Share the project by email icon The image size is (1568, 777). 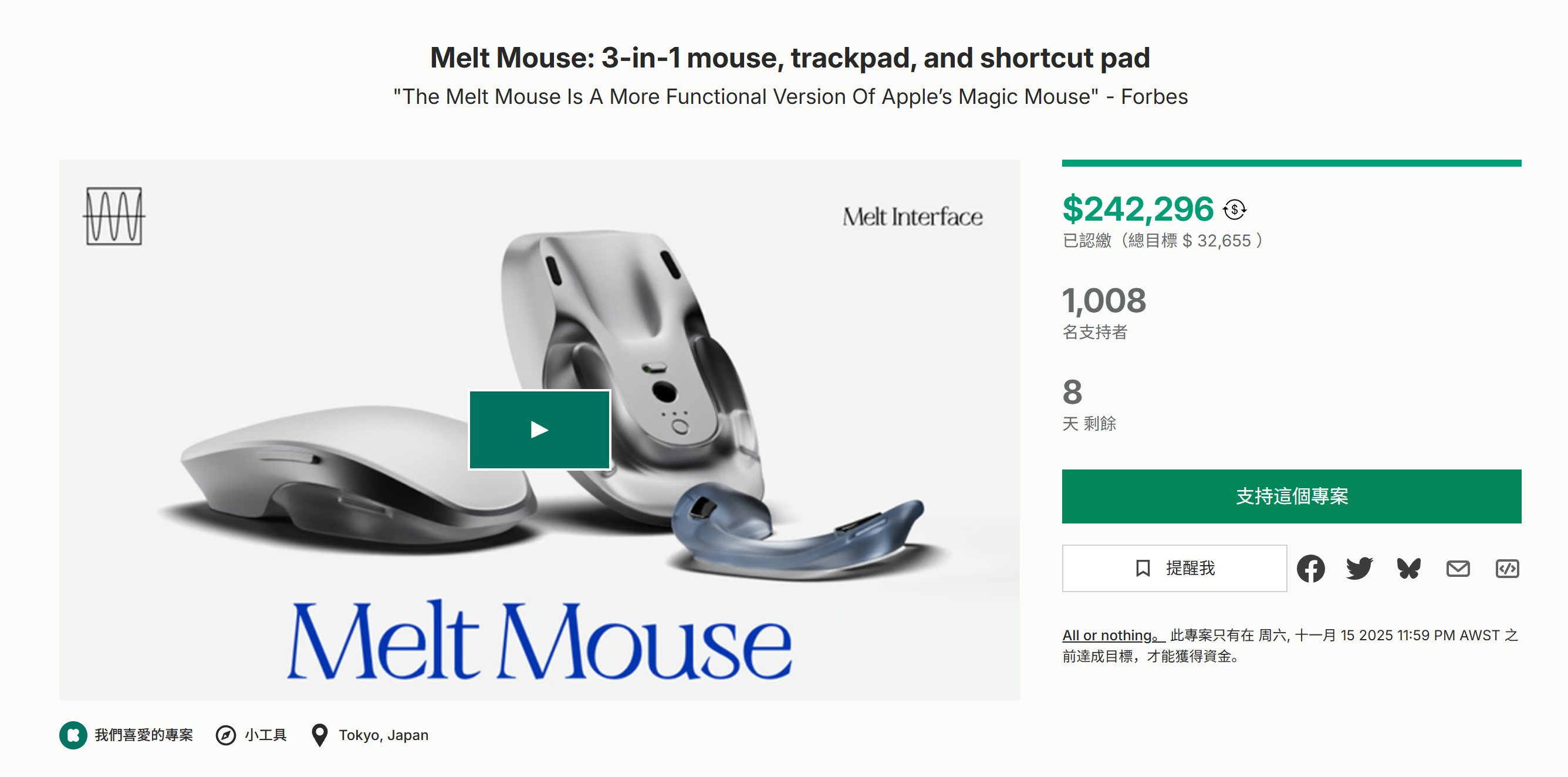coord(1458,569)
